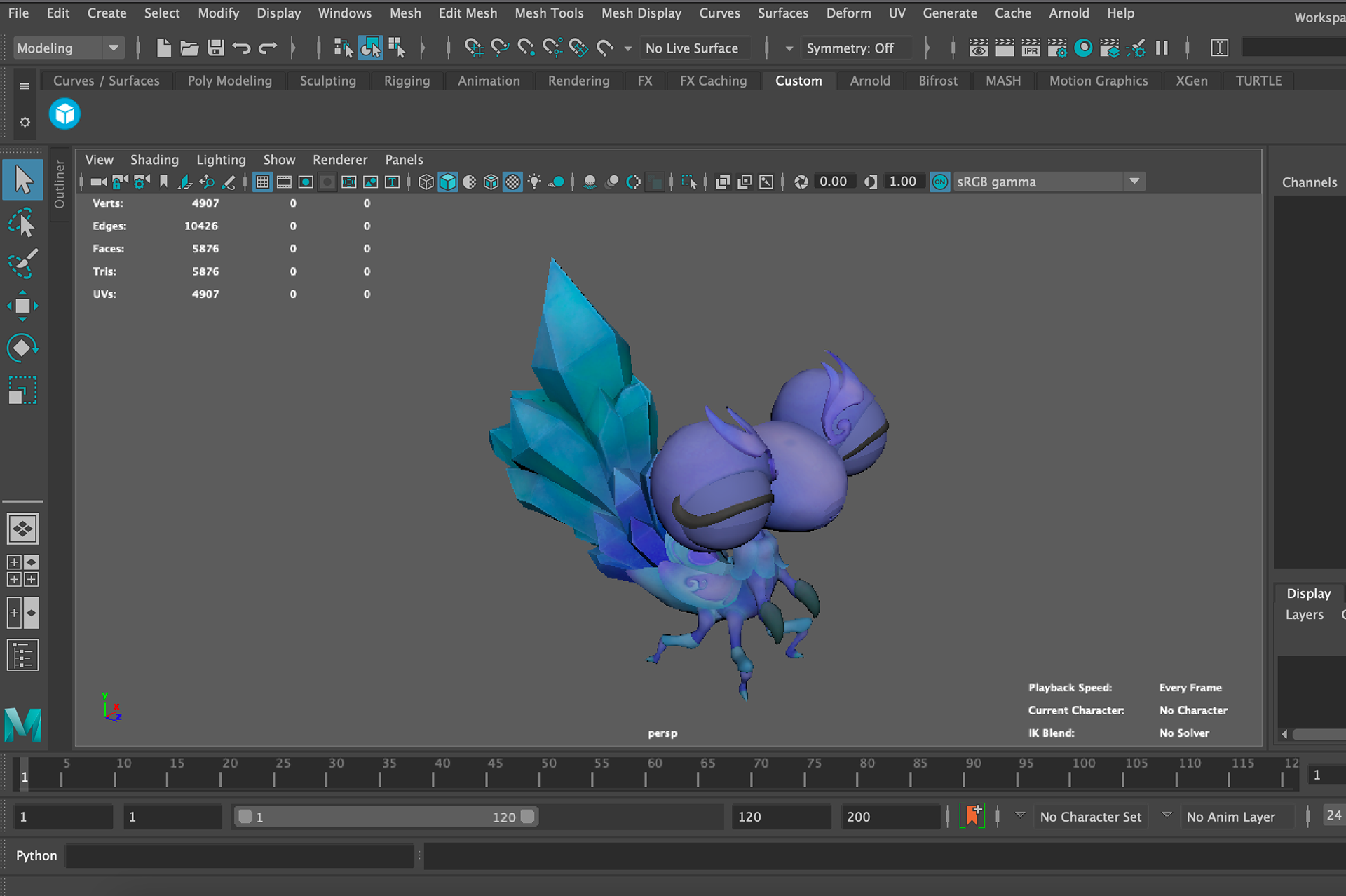Viewport: 1346px width, 896px height.
Task: Switch to four view layout
Action: (22, 571)
